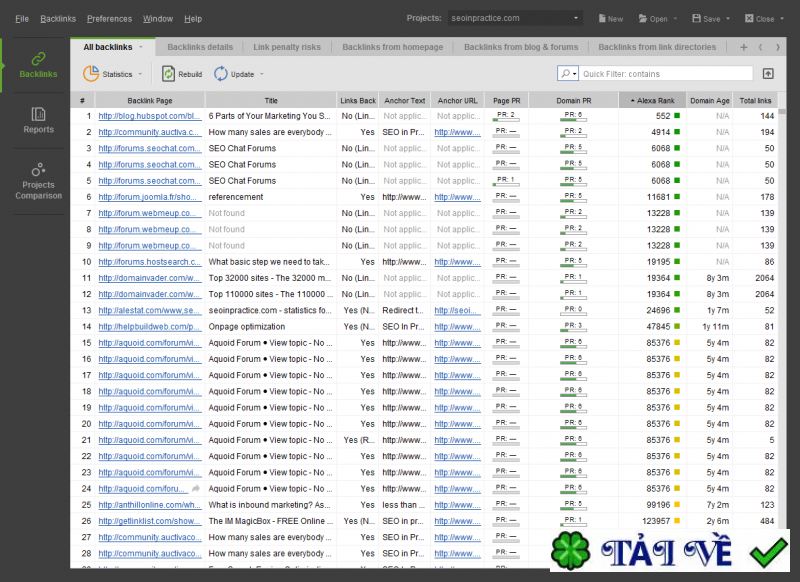Click the Rebuild workspace icon
800x582 pixels.
tap(167, 74)
